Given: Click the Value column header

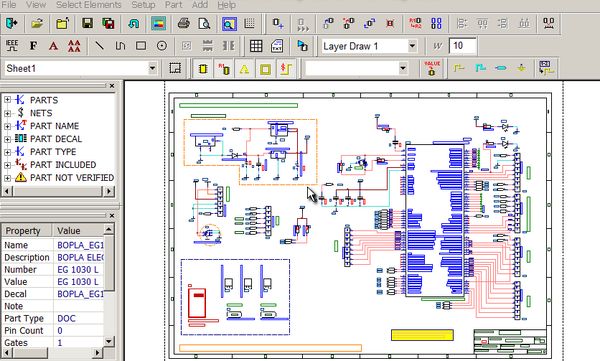Looking at the screenshot, I should pyautogui.click(x=78, y=230).
